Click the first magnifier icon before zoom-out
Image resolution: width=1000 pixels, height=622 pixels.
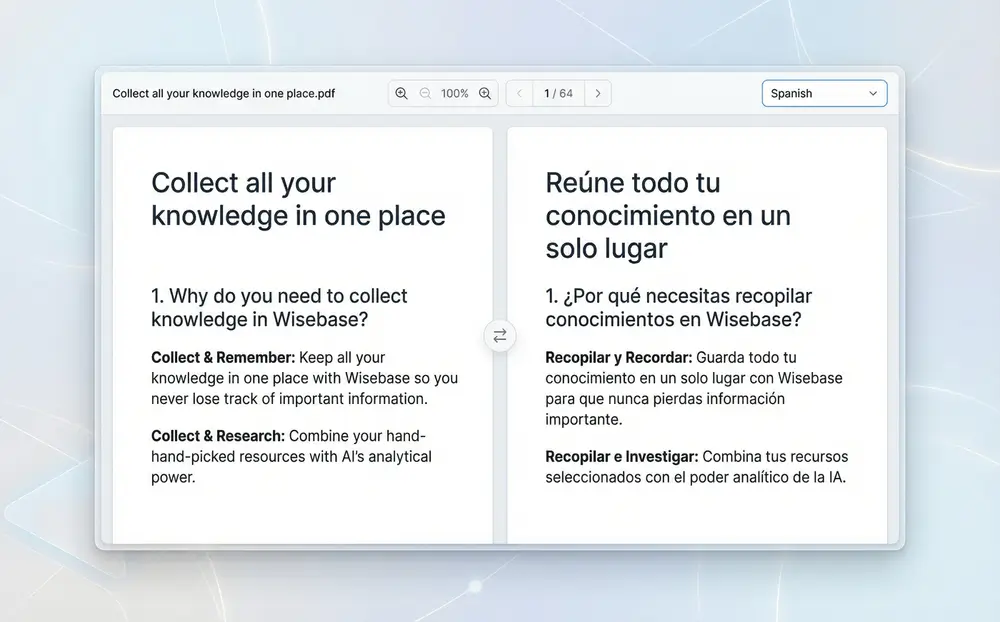pyautogui.click(x=401, y=94)
